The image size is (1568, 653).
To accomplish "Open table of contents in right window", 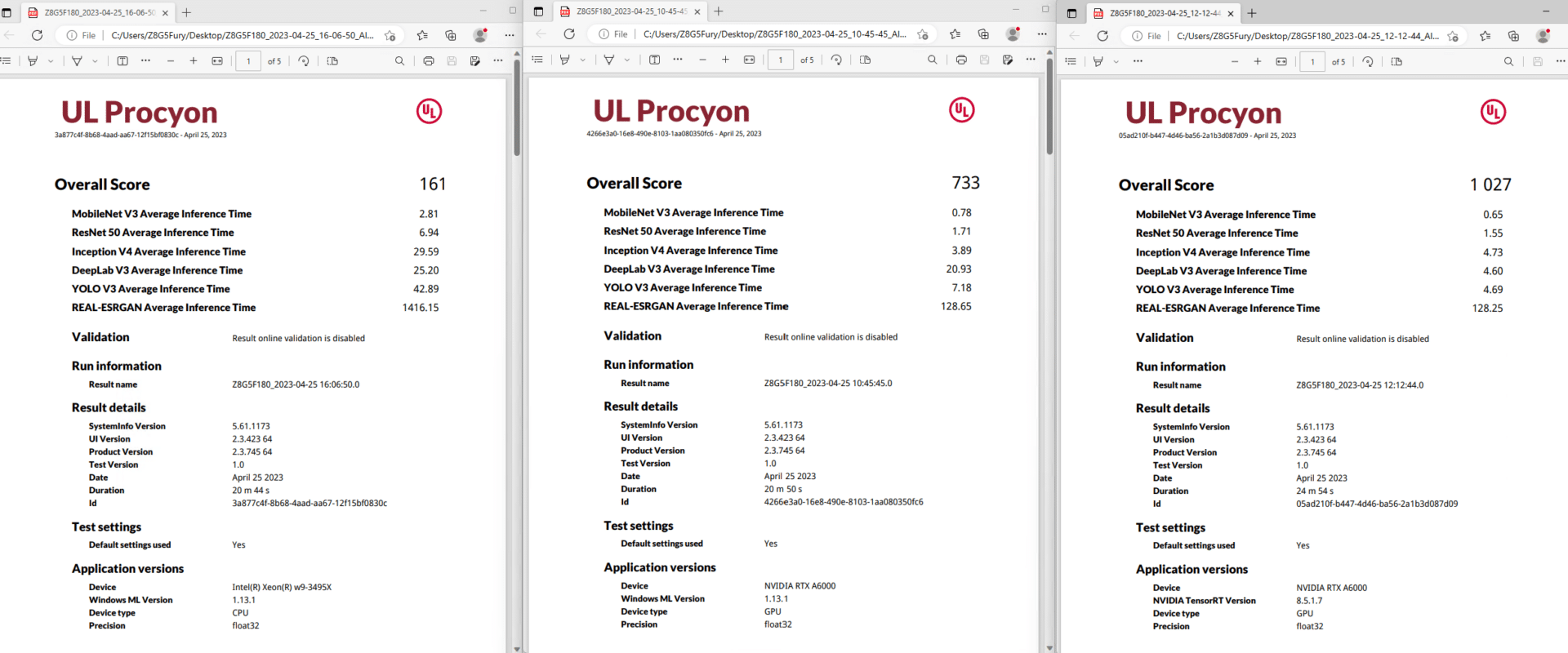I will pyautogui.click(x=1071, y=62).
